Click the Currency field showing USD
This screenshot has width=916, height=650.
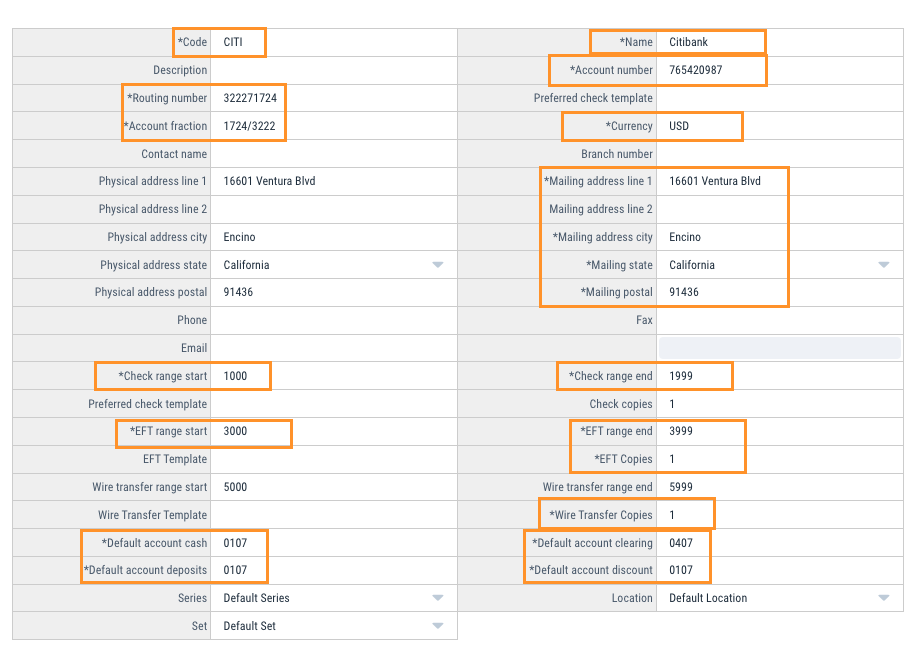[700, 126]
